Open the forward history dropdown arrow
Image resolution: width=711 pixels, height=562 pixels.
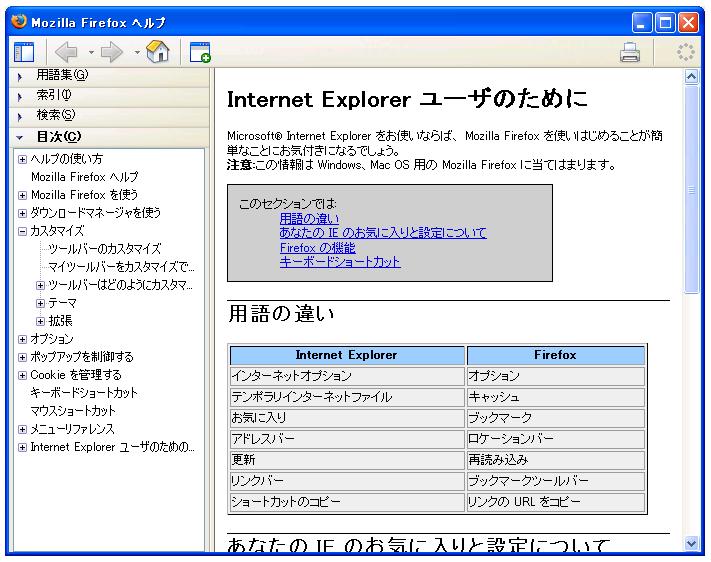point(136,52)
